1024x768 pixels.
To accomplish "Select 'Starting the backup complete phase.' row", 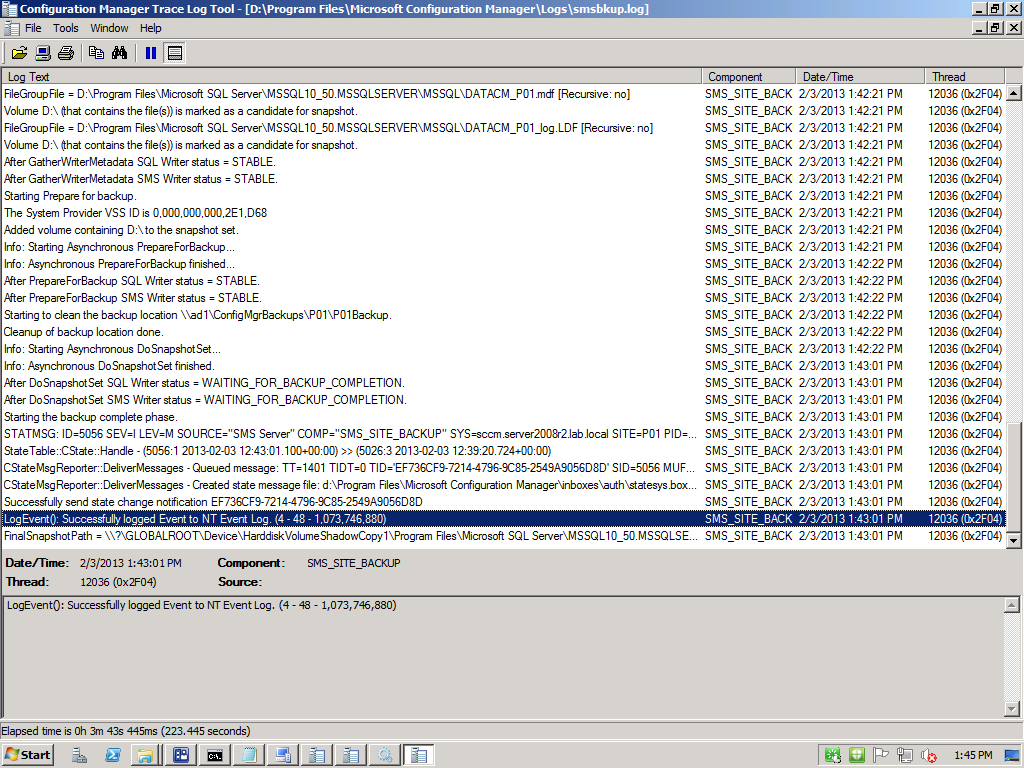I will tap(503, 417).
